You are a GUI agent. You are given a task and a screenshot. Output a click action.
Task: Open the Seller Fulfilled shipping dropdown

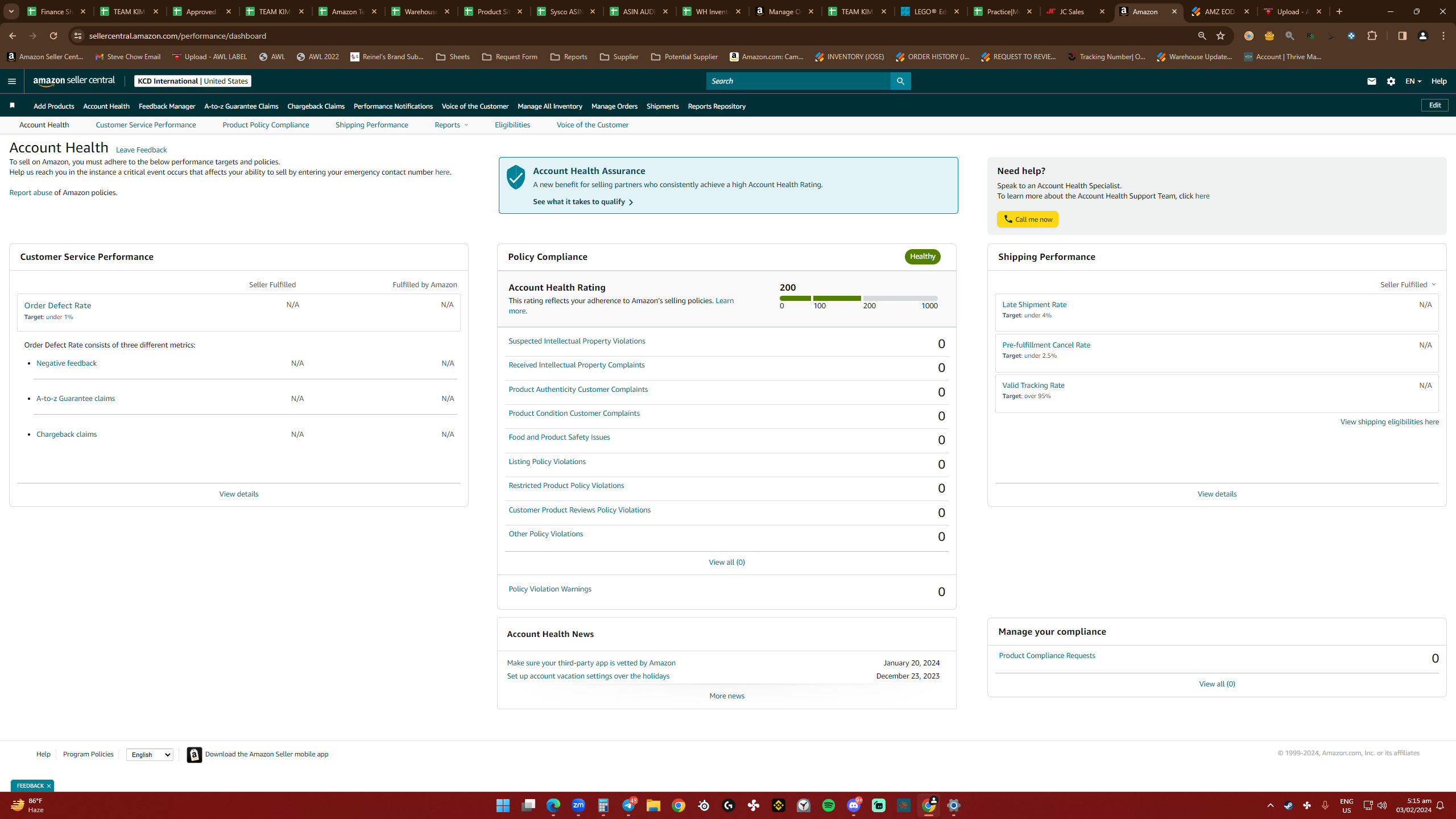[1408, 284]
